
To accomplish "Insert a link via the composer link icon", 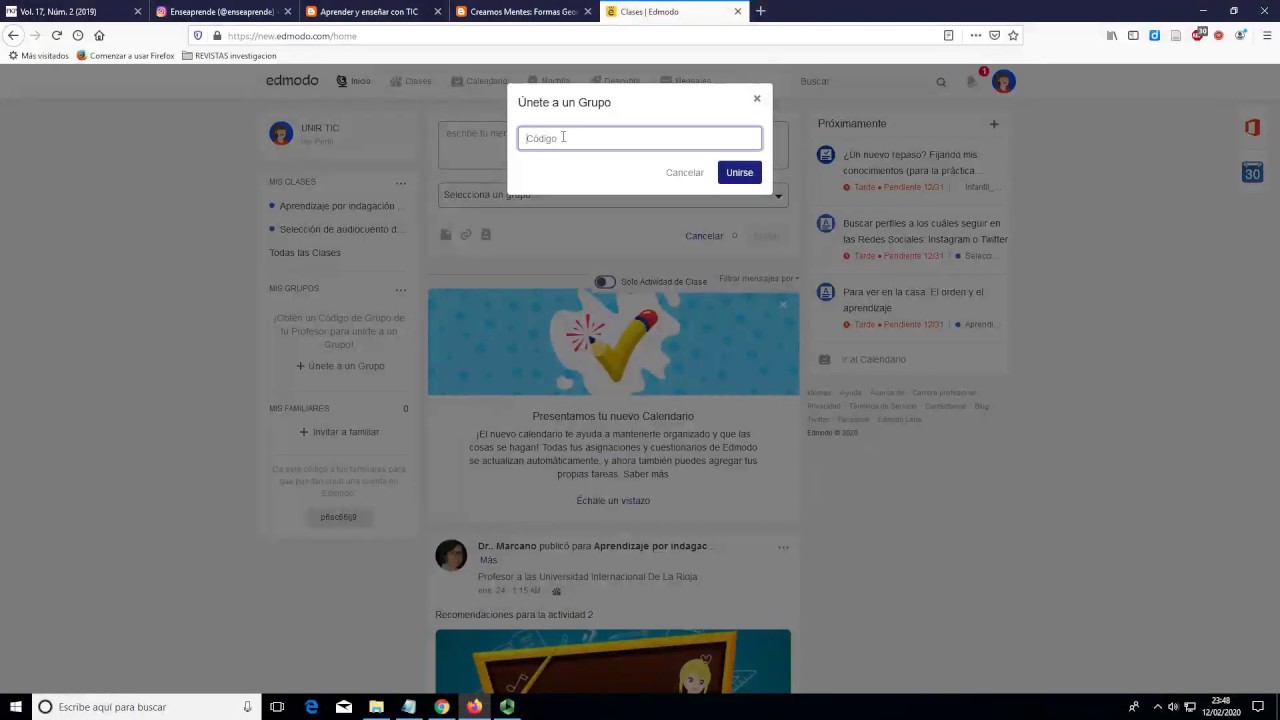I will click(x=465, y=234).
